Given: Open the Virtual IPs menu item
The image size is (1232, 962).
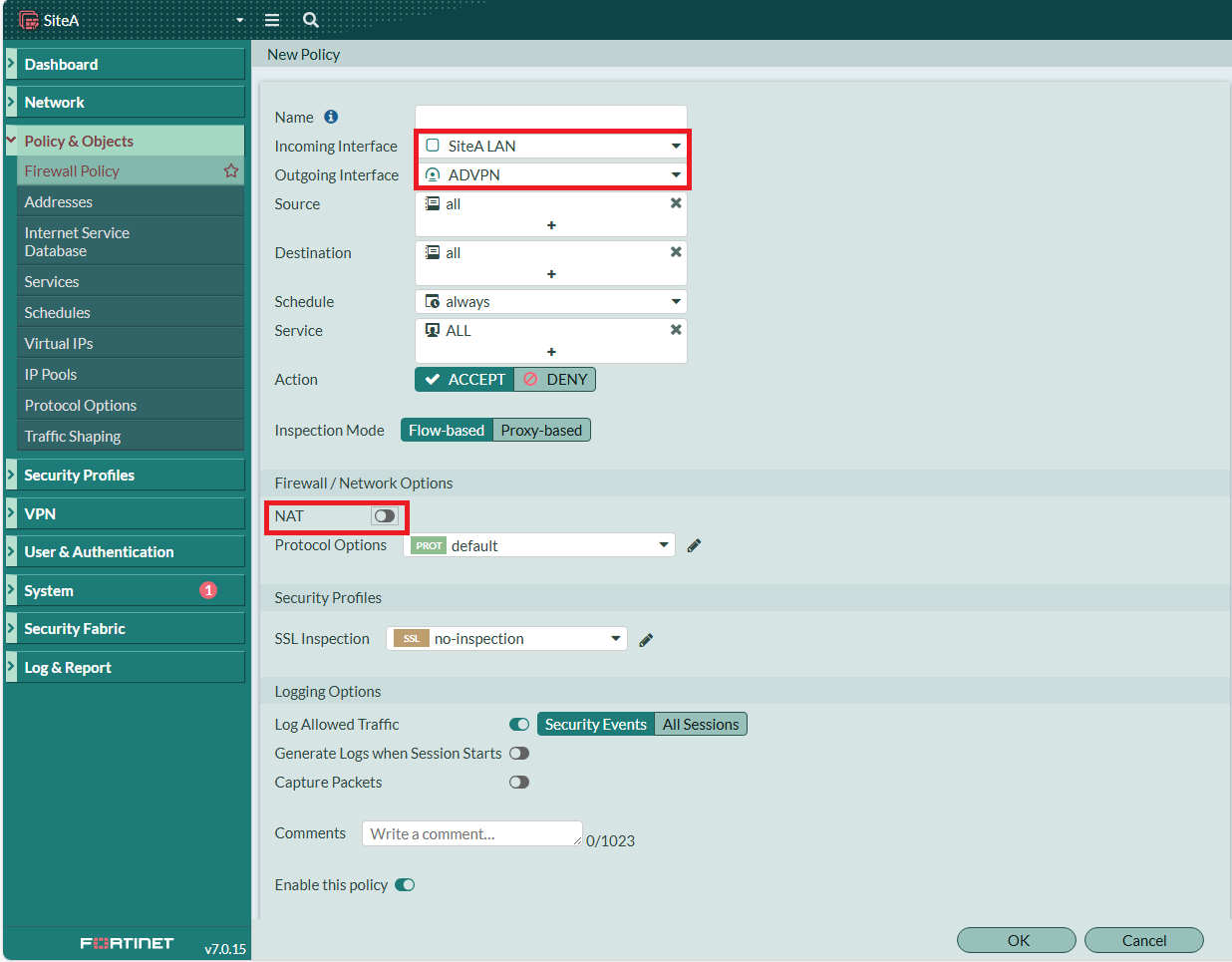Looking at the screenshot, I should click(131, 343).
